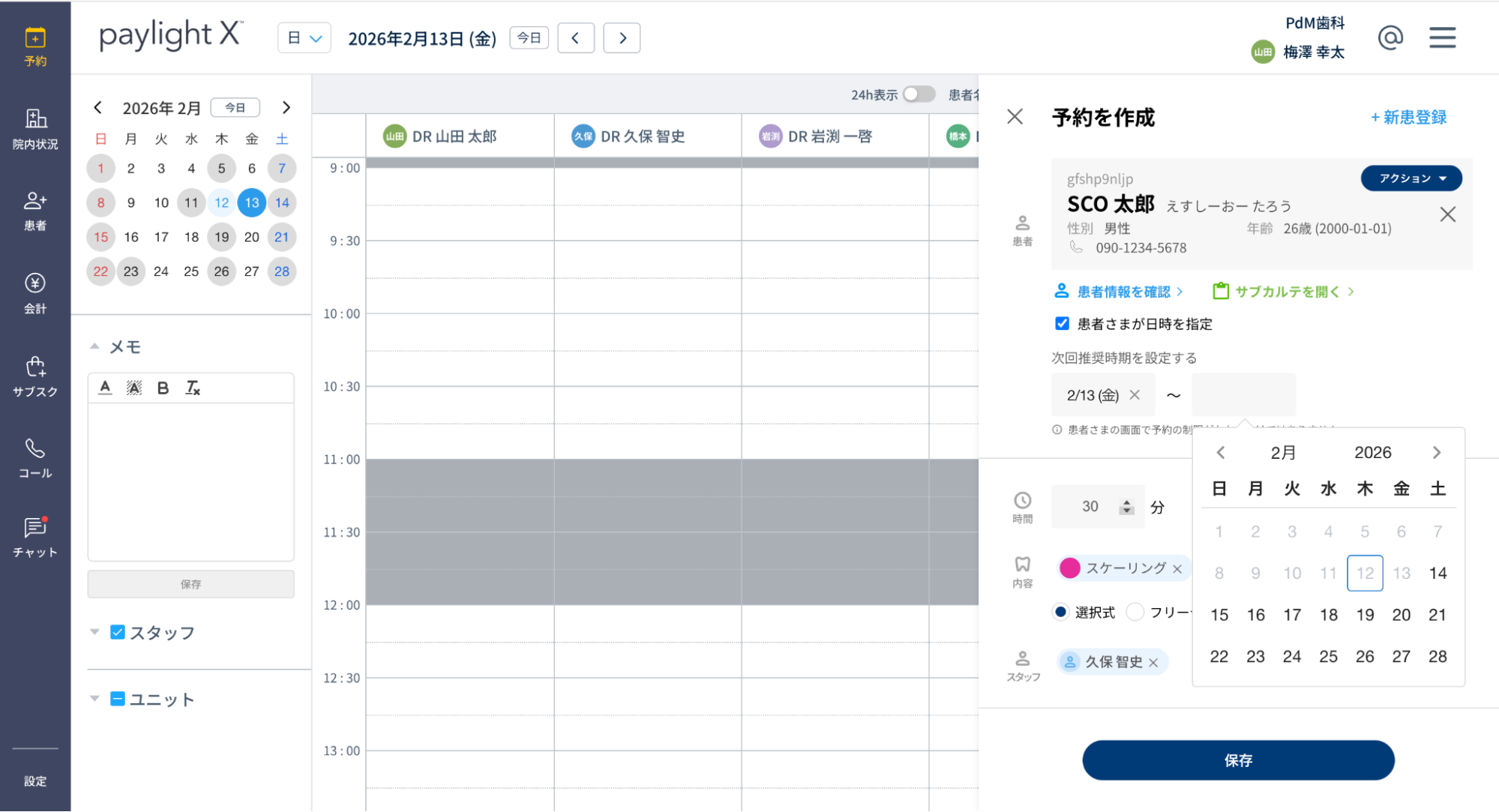Select the フリー radio option
1499x812 pixels.
[x=1135, y=612]
